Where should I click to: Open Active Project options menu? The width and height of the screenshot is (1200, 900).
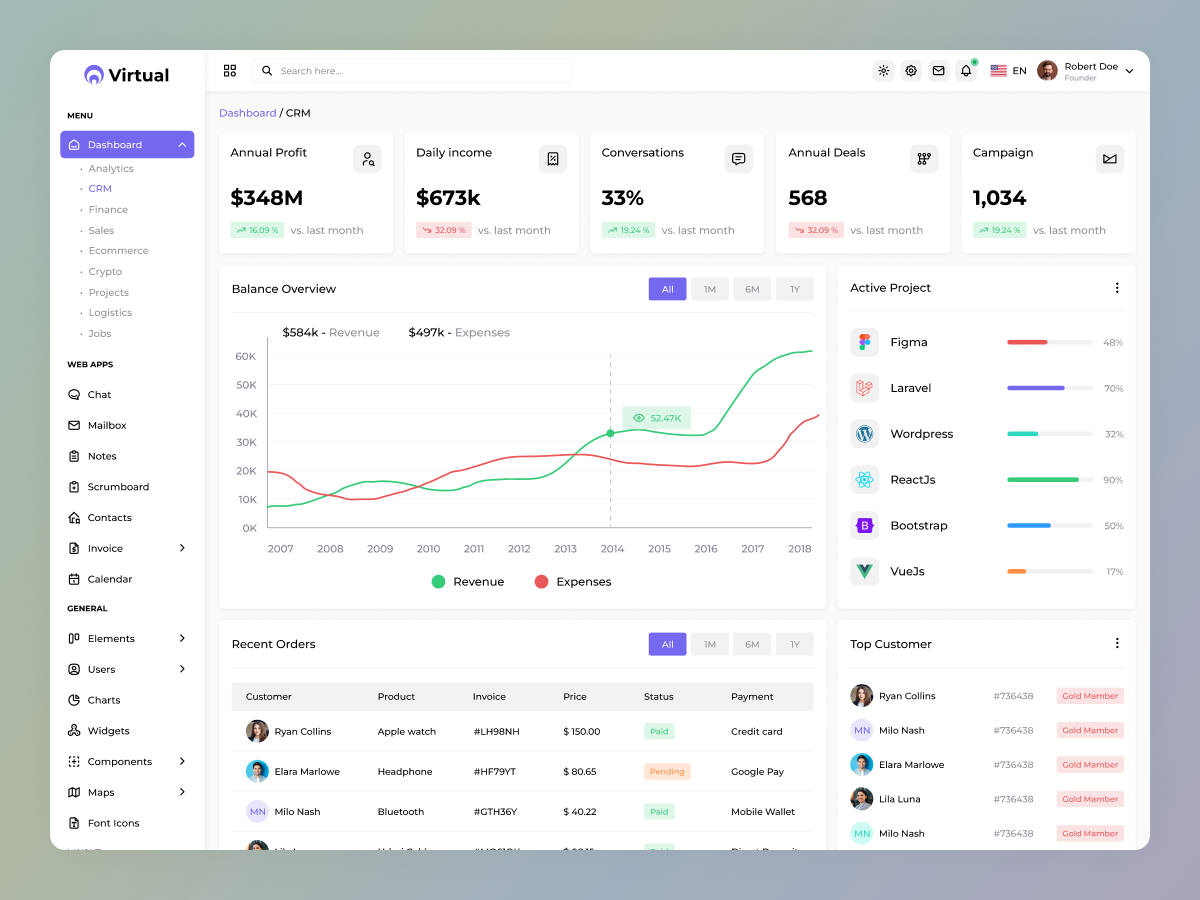click(x=1117, y=288)
